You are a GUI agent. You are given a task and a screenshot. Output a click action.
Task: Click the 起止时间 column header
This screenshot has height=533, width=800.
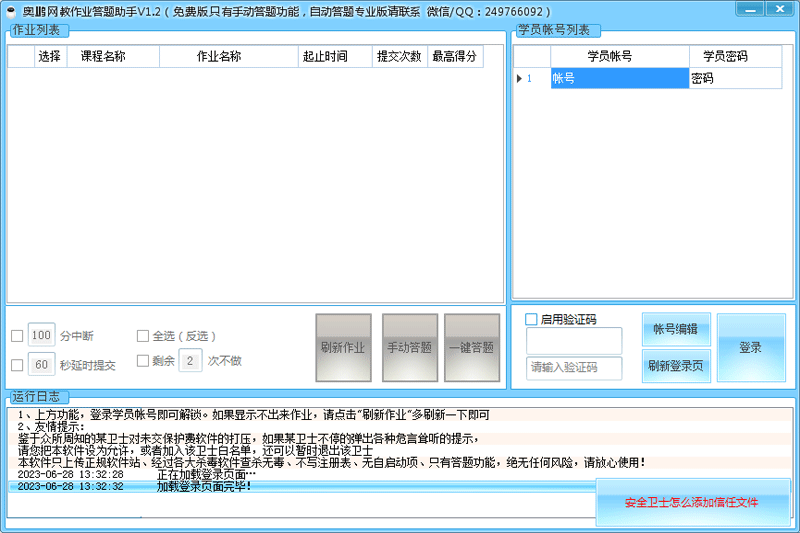pyautogui.click(x=335, y=56)
